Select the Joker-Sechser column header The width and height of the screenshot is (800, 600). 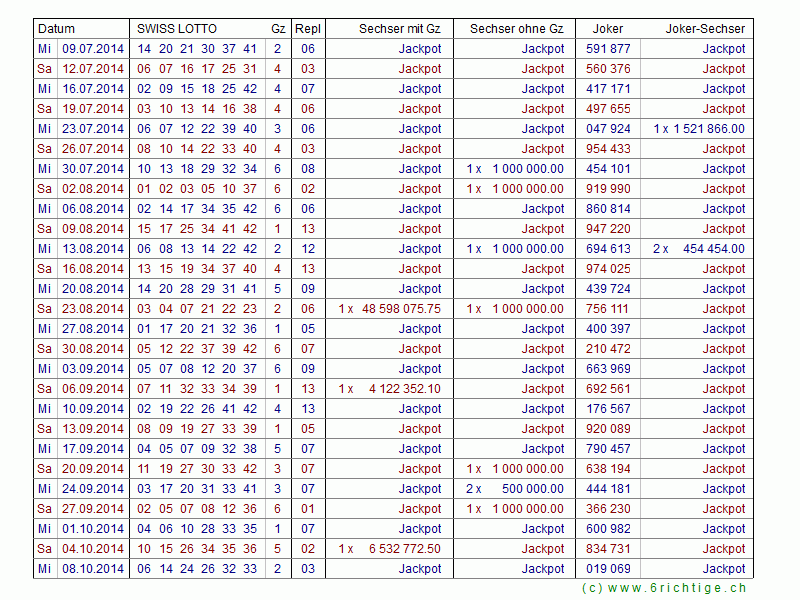pos(705,29)
